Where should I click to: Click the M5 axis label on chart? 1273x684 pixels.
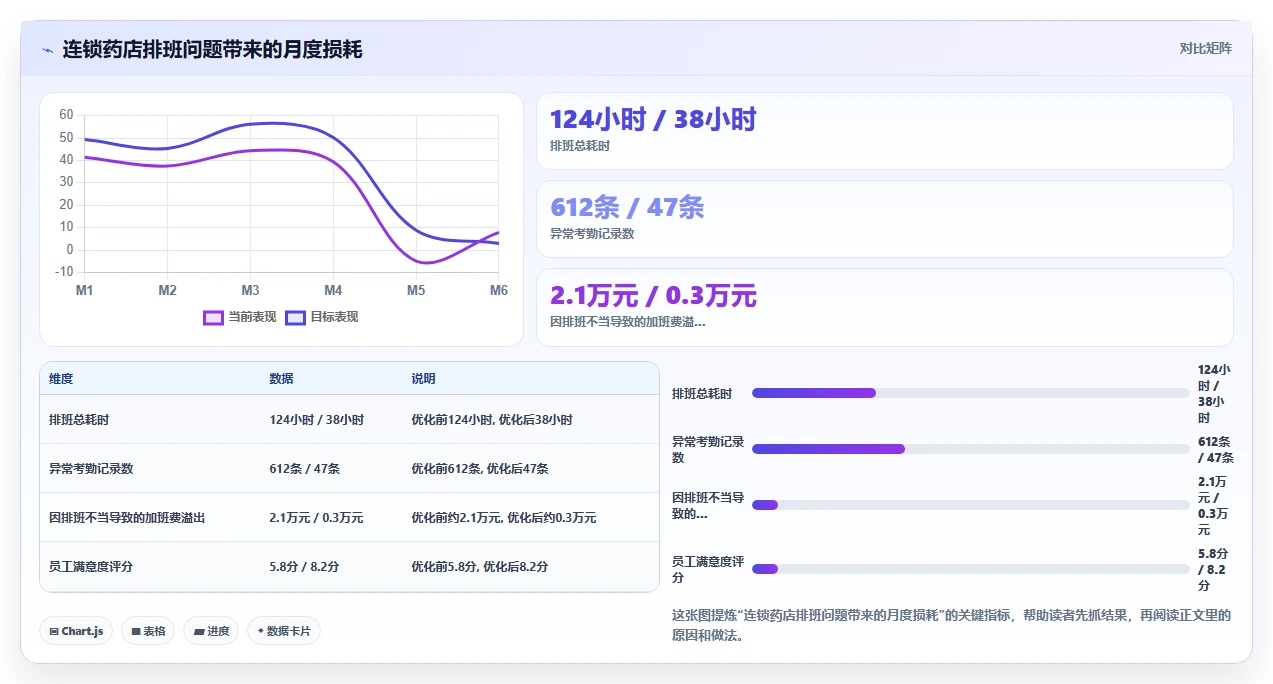[416, 291]
